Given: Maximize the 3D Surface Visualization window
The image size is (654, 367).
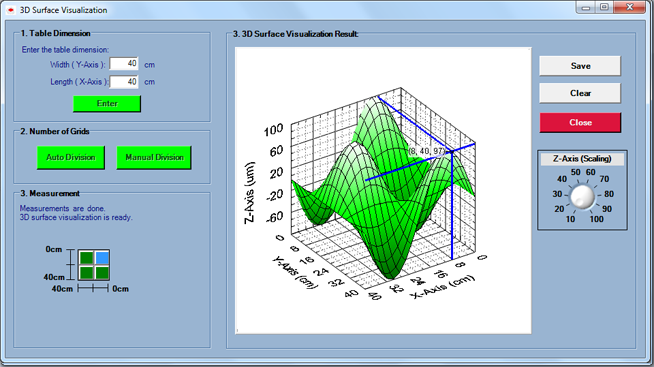Looking at the screenshot, I should (604, 8).
